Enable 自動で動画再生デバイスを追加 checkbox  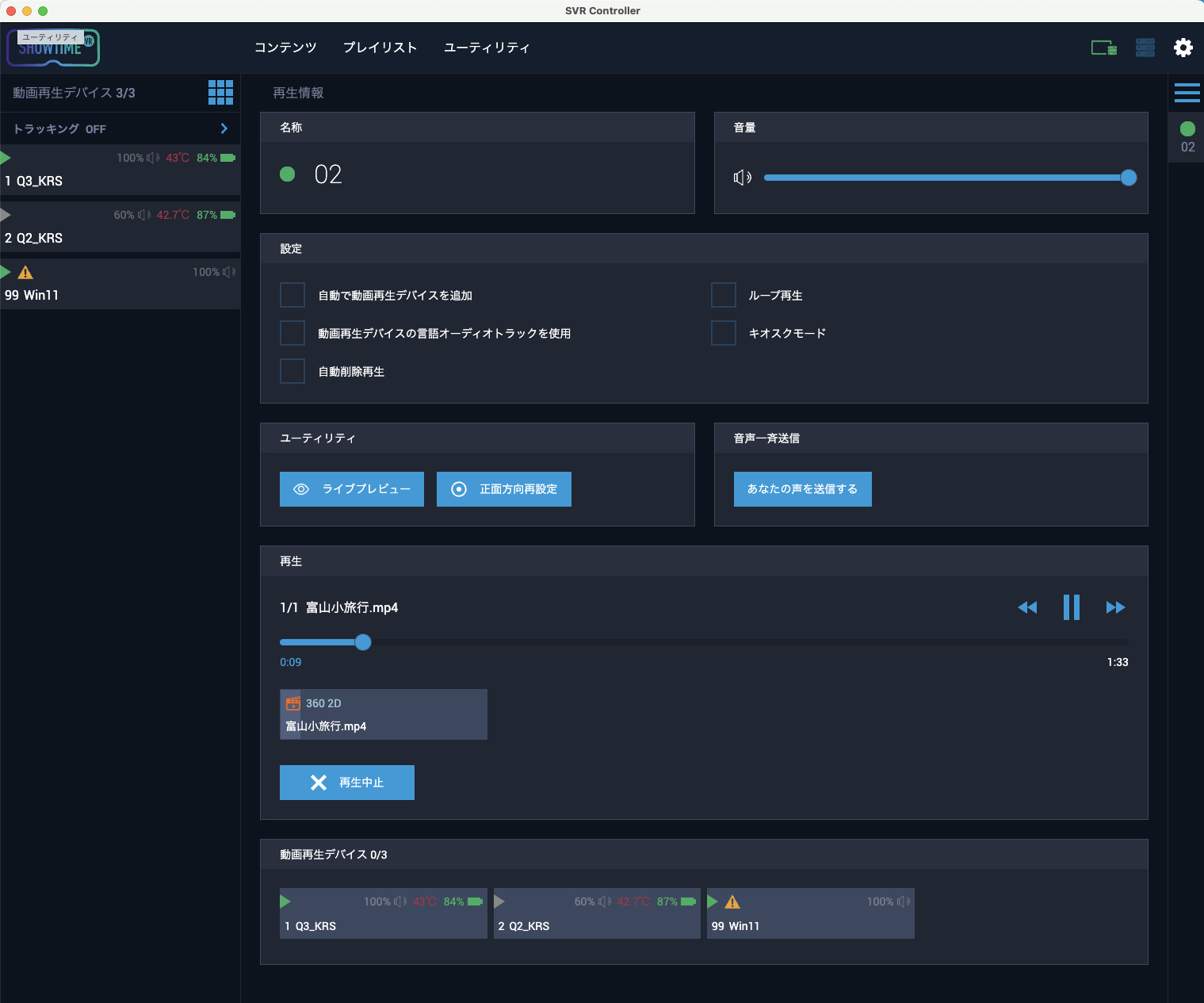[292, 295]
